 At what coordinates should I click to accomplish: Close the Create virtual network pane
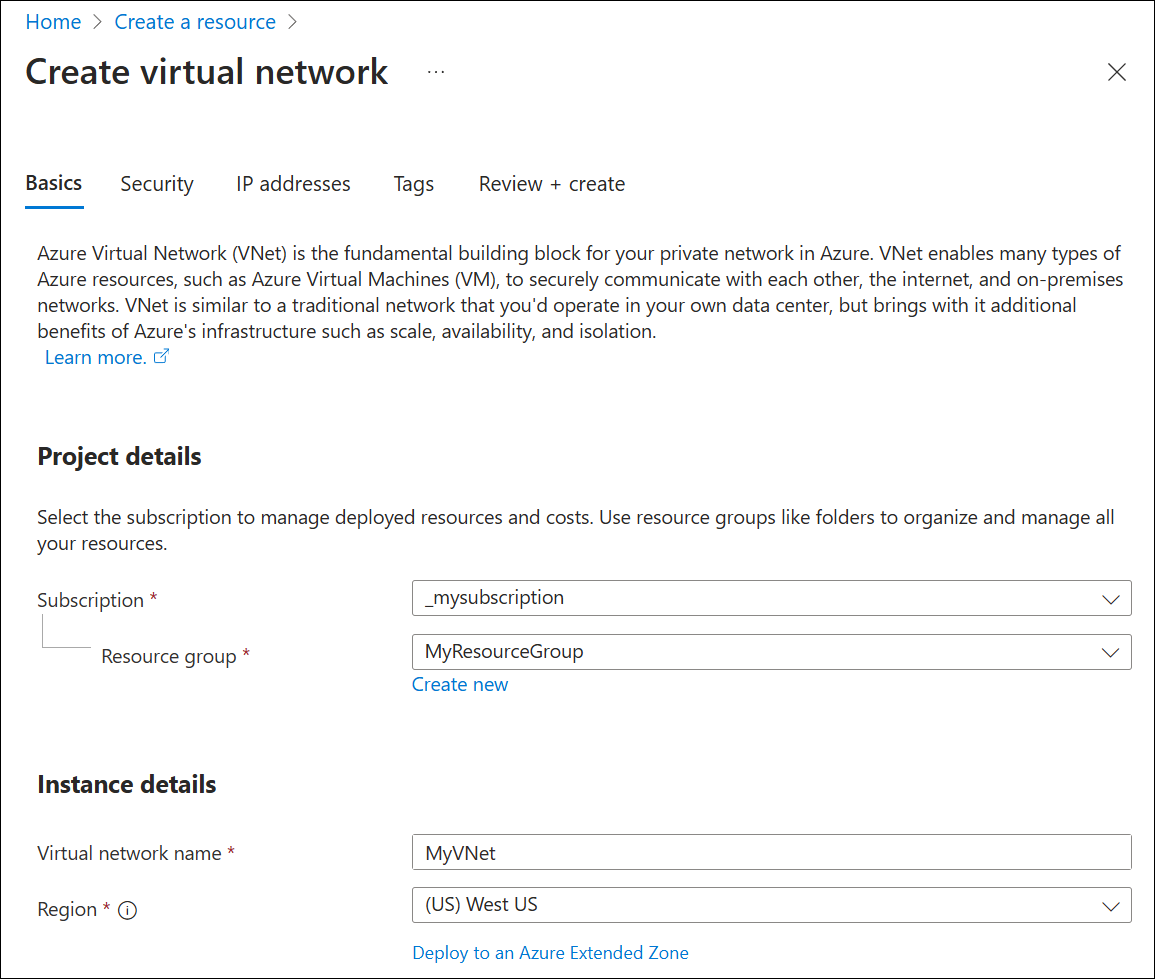(1117, 71)
